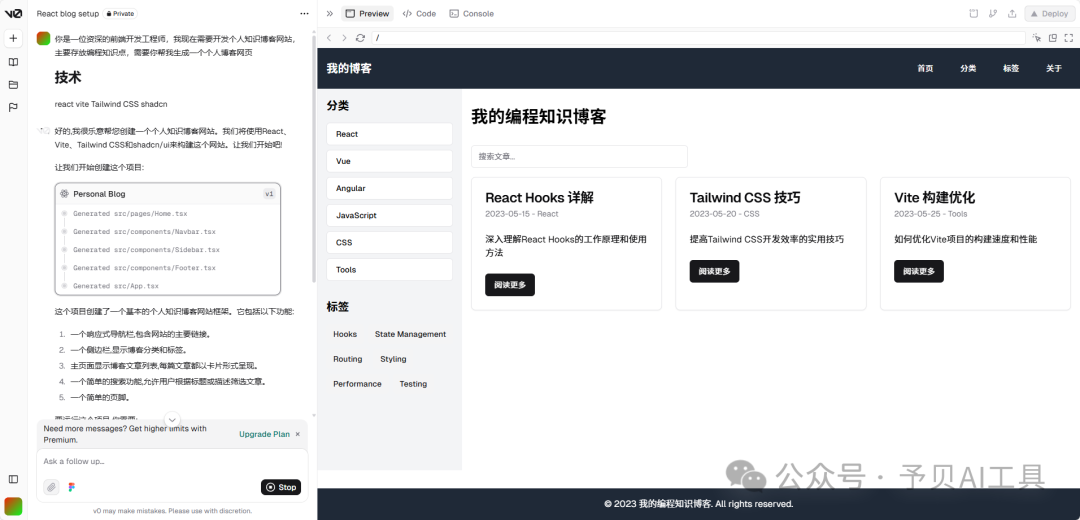The height and width of the screenshot is (520, 1080).
Task: Switch to the Preview tab
Action: 368,13
